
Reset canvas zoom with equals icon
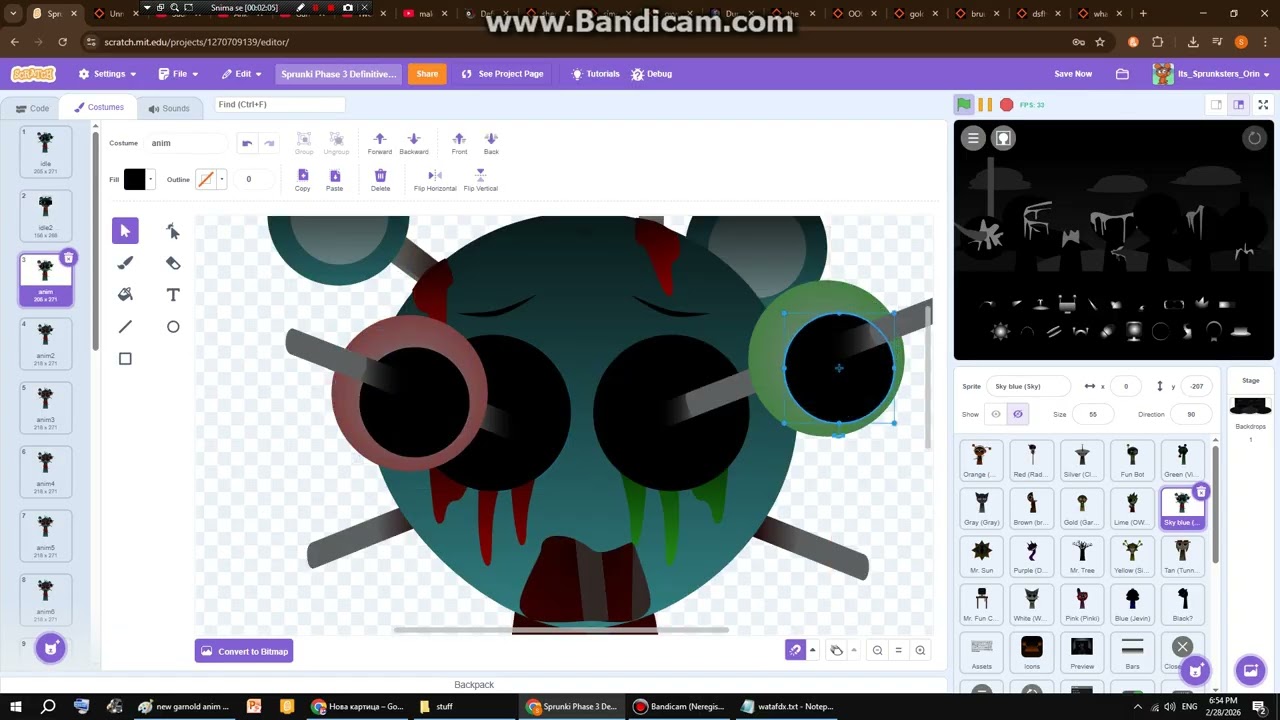pyautogui.click(x=898, y=651)
